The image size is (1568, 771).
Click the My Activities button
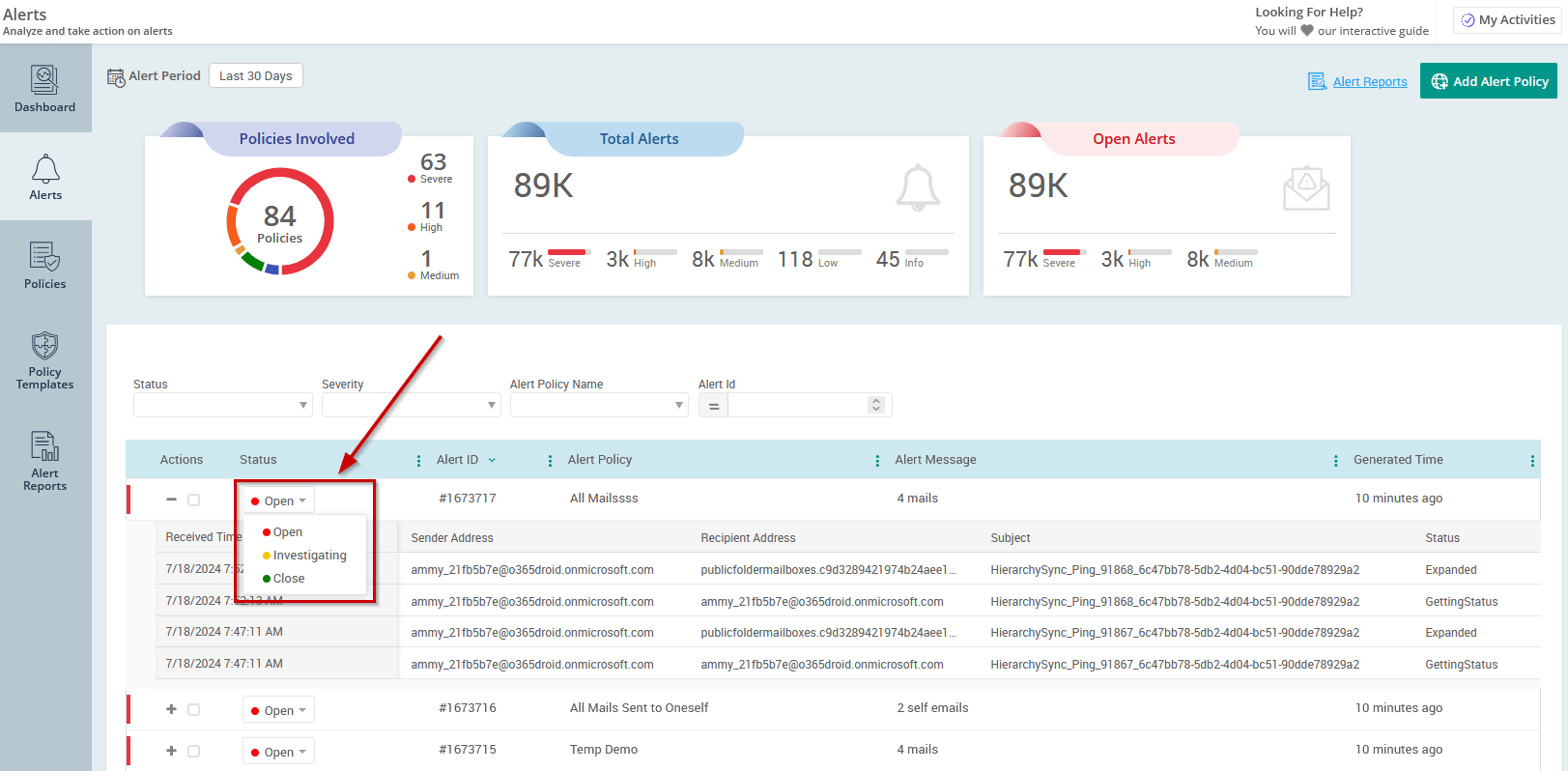1507,20
